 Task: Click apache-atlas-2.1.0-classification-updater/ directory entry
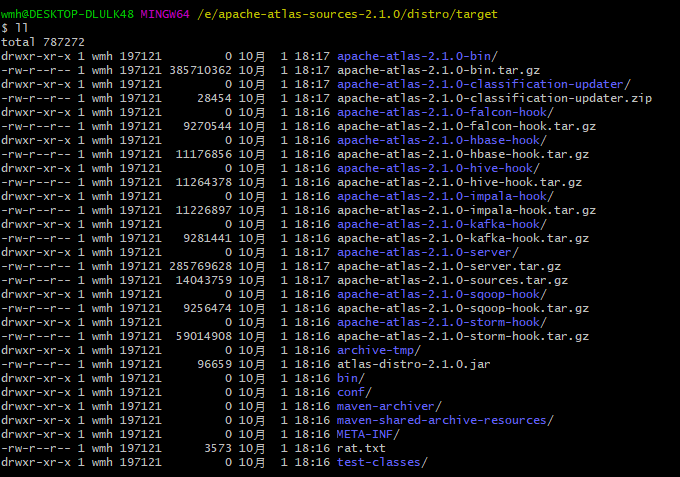coord(484,84)
